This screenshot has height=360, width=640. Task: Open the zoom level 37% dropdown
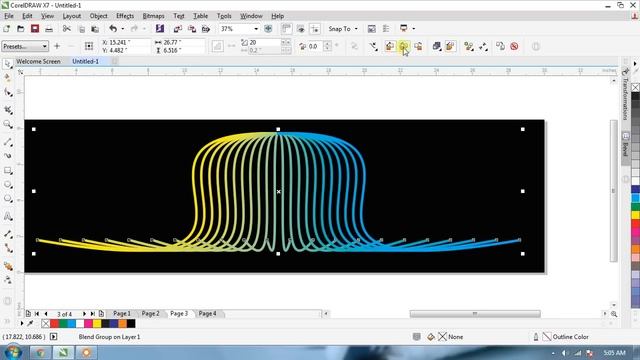pyautogui.click(x=256, y=29)
